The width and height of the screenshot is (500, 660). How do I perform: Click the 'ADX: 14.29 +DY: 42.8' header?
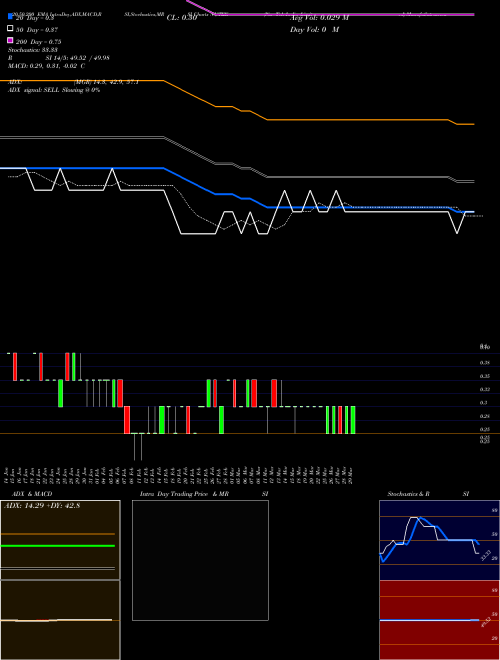[42, 505]
